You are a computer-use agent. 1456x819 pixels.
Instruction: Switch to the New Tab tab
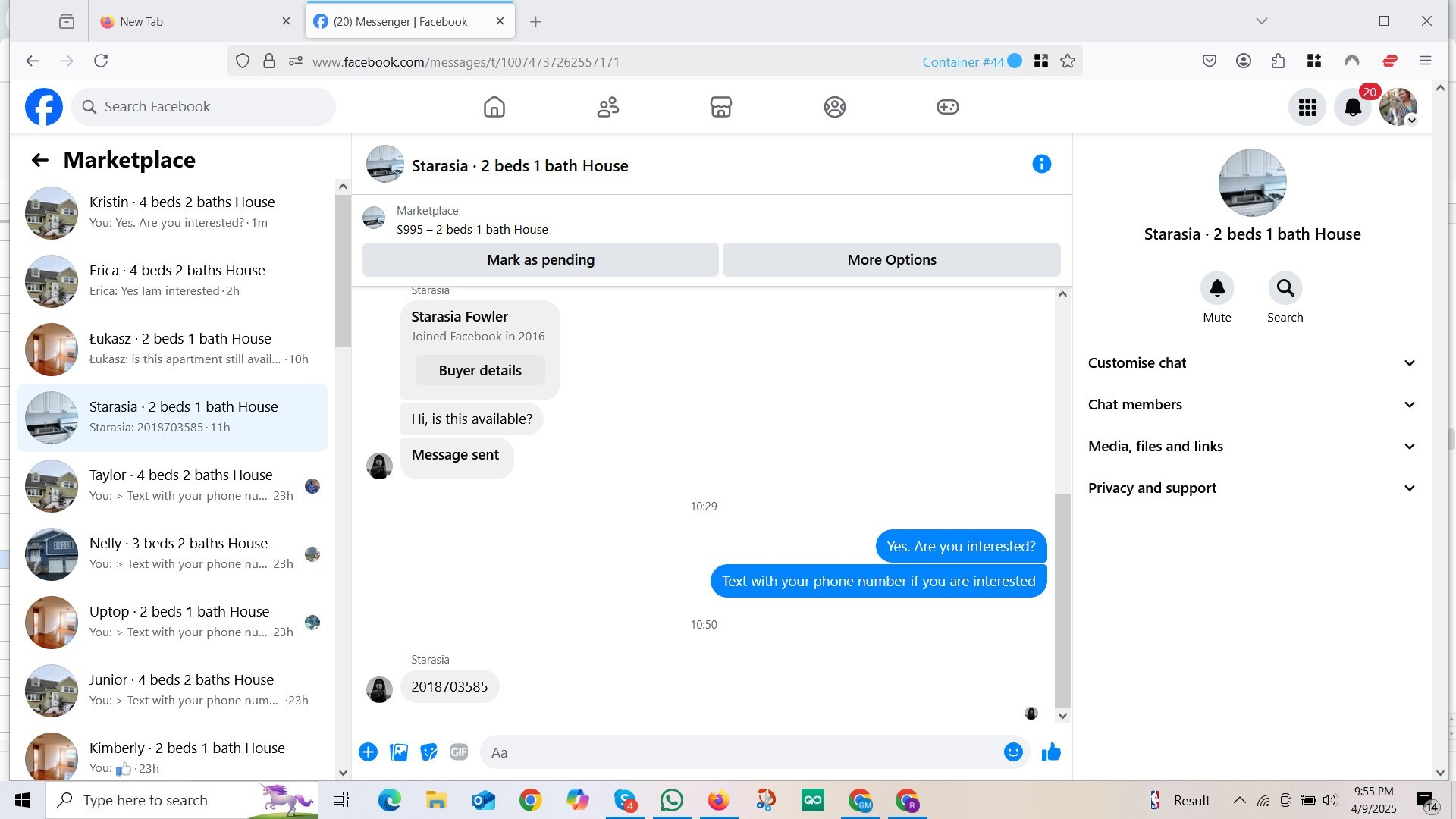point(194,21)
